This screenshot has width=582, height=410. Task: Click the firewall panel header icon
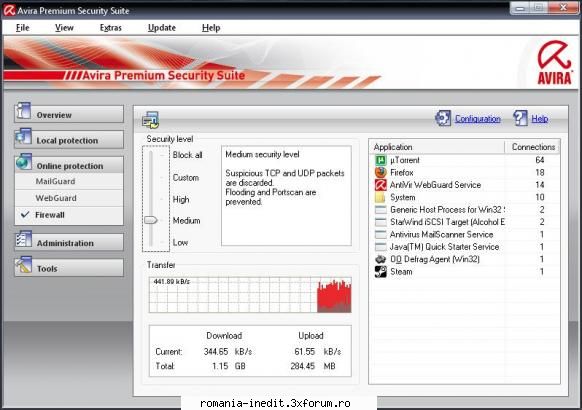(x=150, y=120)
